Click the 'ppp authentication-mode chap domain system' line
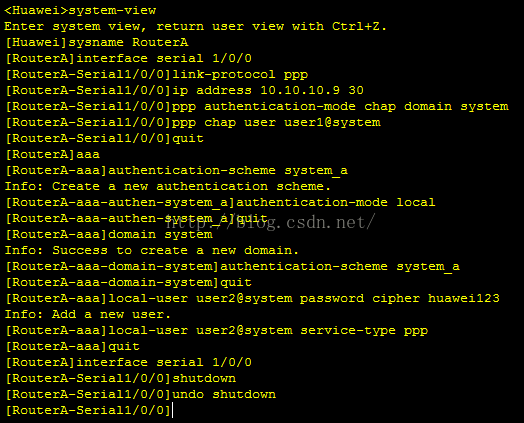The height and width of the screenshot is (423, 524). [x=257, y=107]
